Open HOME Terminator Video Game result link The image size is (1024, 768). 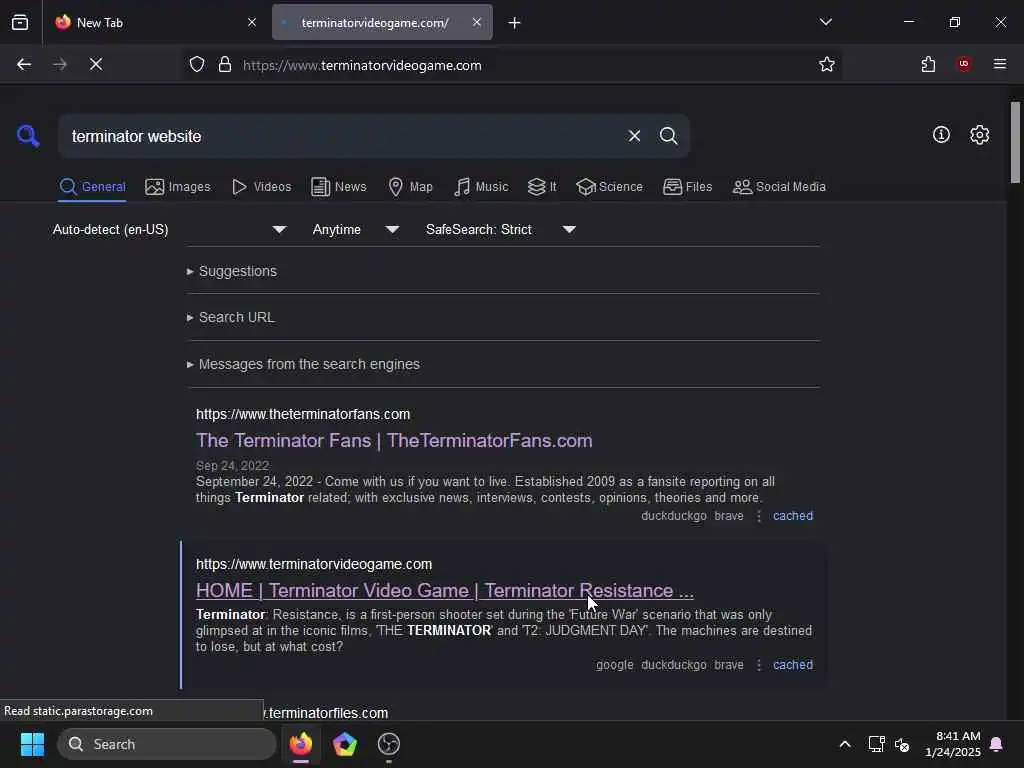[x=445, y=590]
